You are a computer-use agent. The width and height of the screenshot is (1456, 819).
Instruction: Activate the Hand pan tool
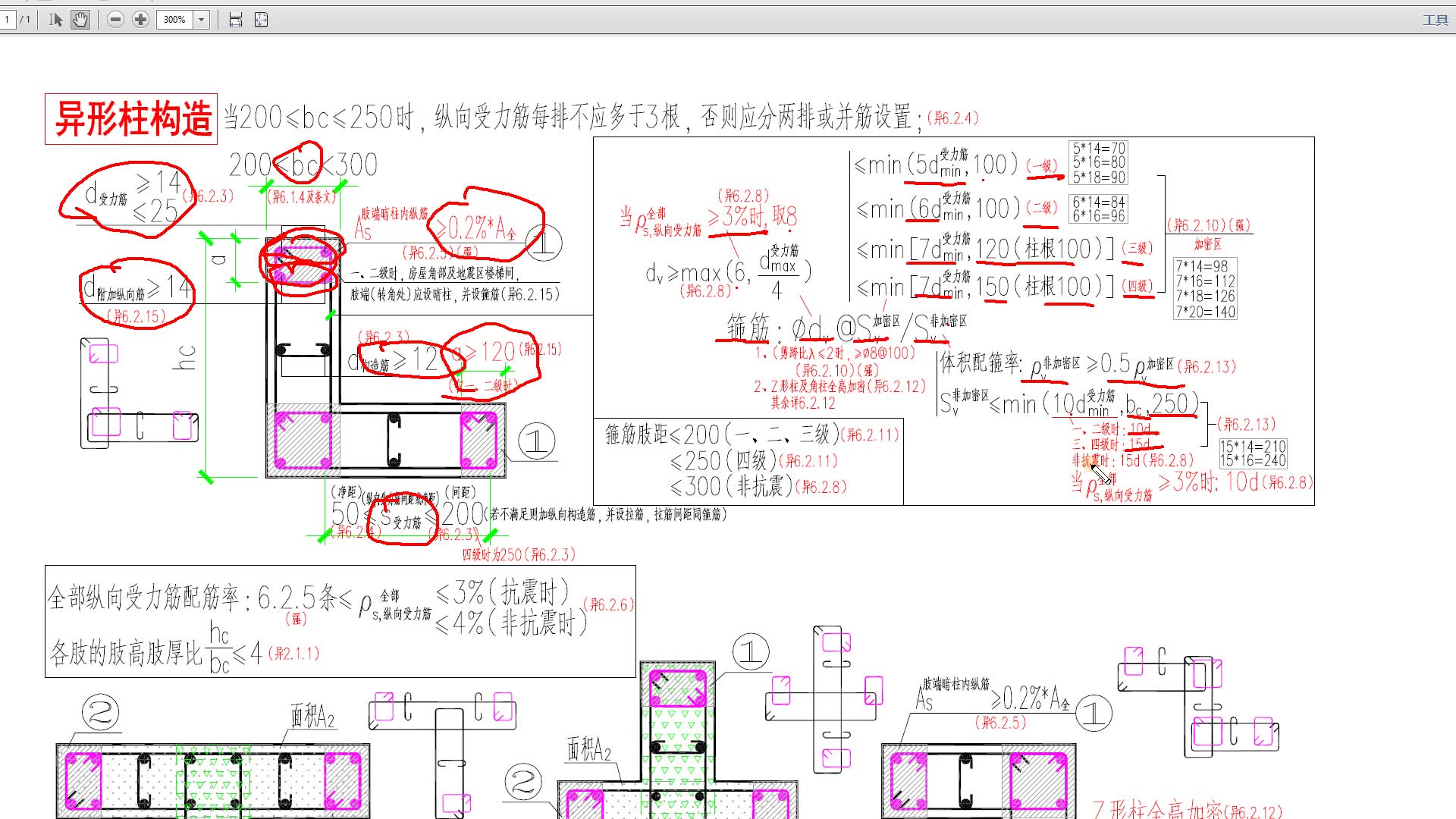click(80, 20)
